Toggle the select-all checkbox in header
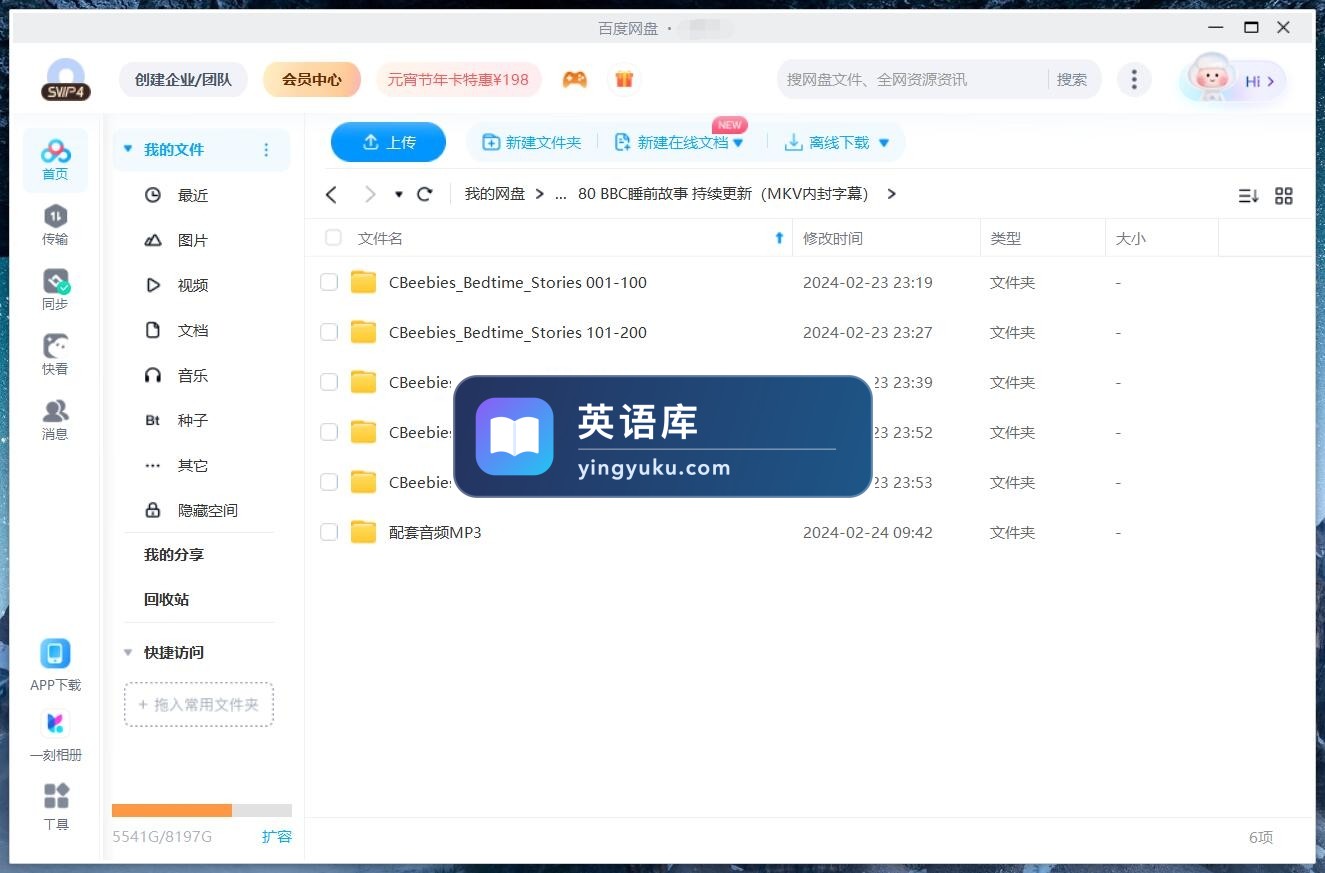This screenshot has width=1325, height=873. (333, 238)
